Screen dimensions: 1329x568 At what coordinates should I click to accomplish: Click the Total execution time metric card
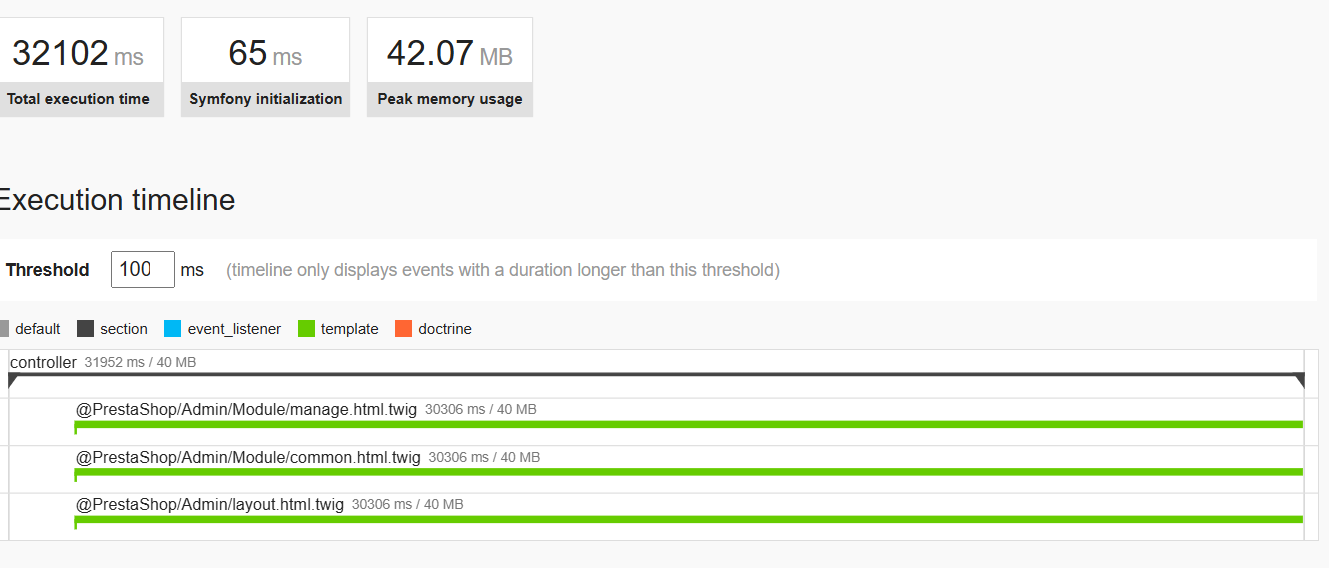coord(78,66)
